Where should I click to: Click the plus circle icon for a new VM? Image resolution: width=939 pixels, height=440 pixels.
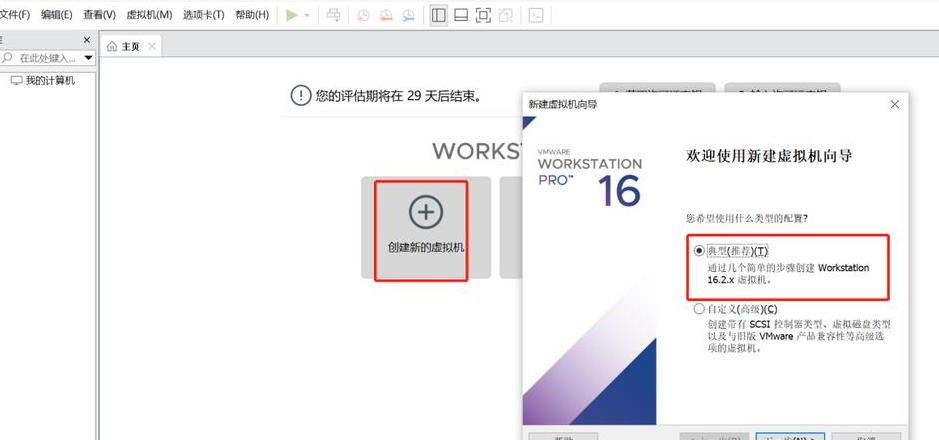pyautogui.click(x=426, y=212)
